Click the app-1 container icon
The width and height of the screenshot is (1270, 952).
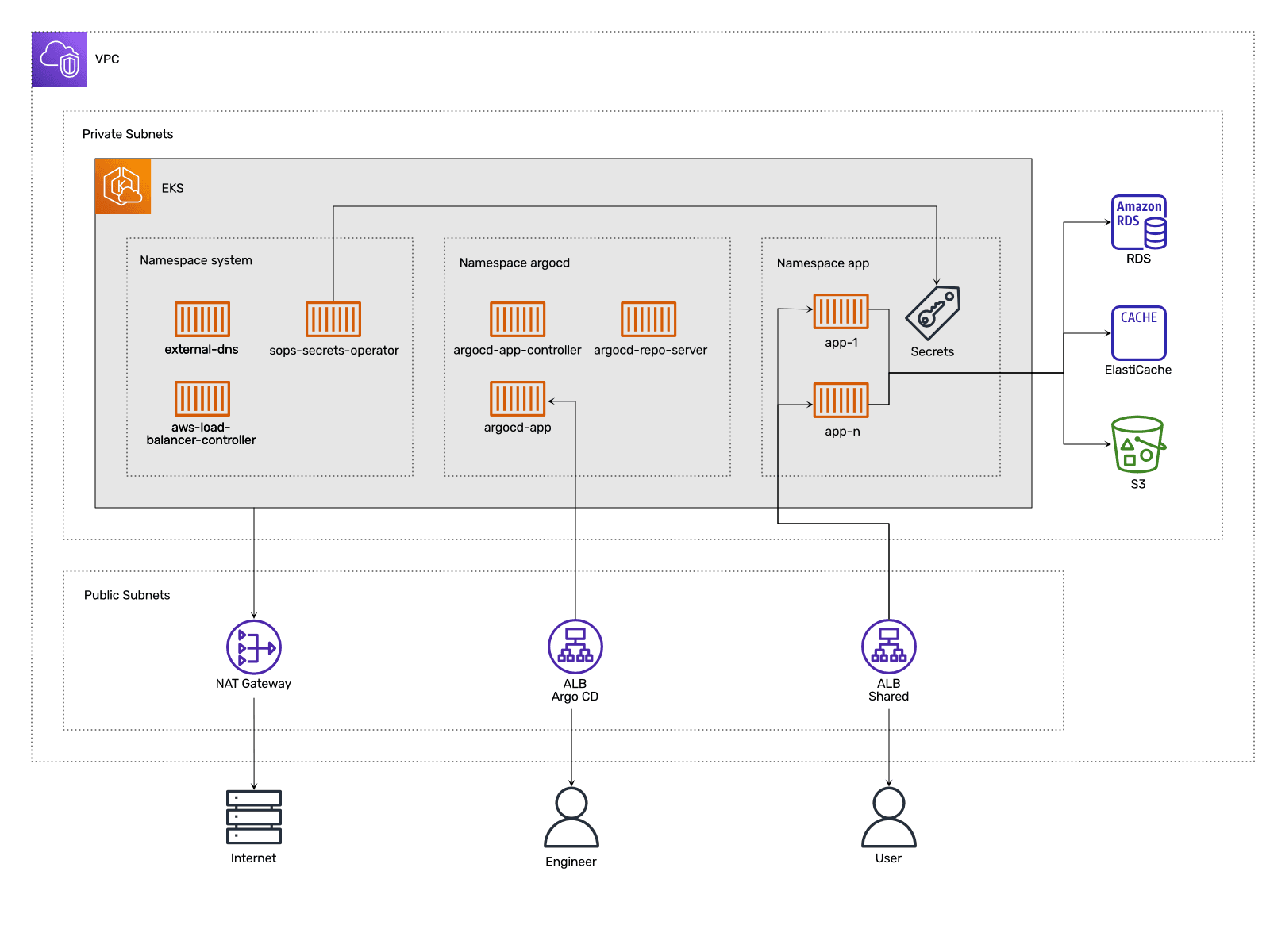(x=841, y=311)
